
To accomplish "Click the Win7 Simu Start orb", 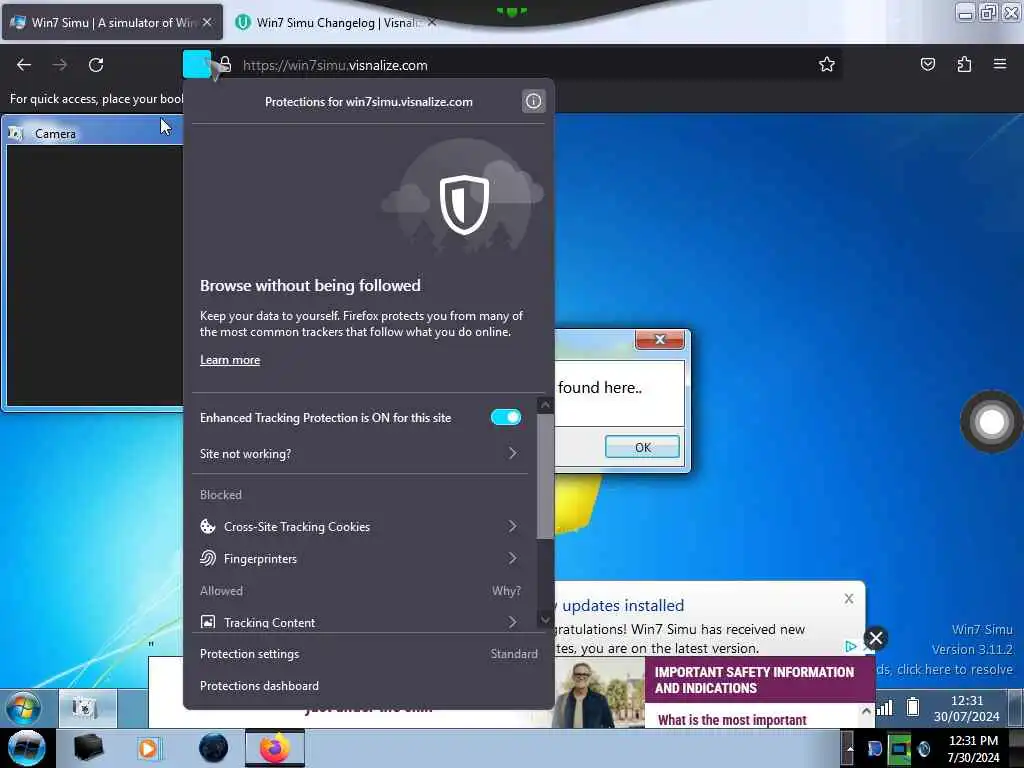I will (23, 708).
